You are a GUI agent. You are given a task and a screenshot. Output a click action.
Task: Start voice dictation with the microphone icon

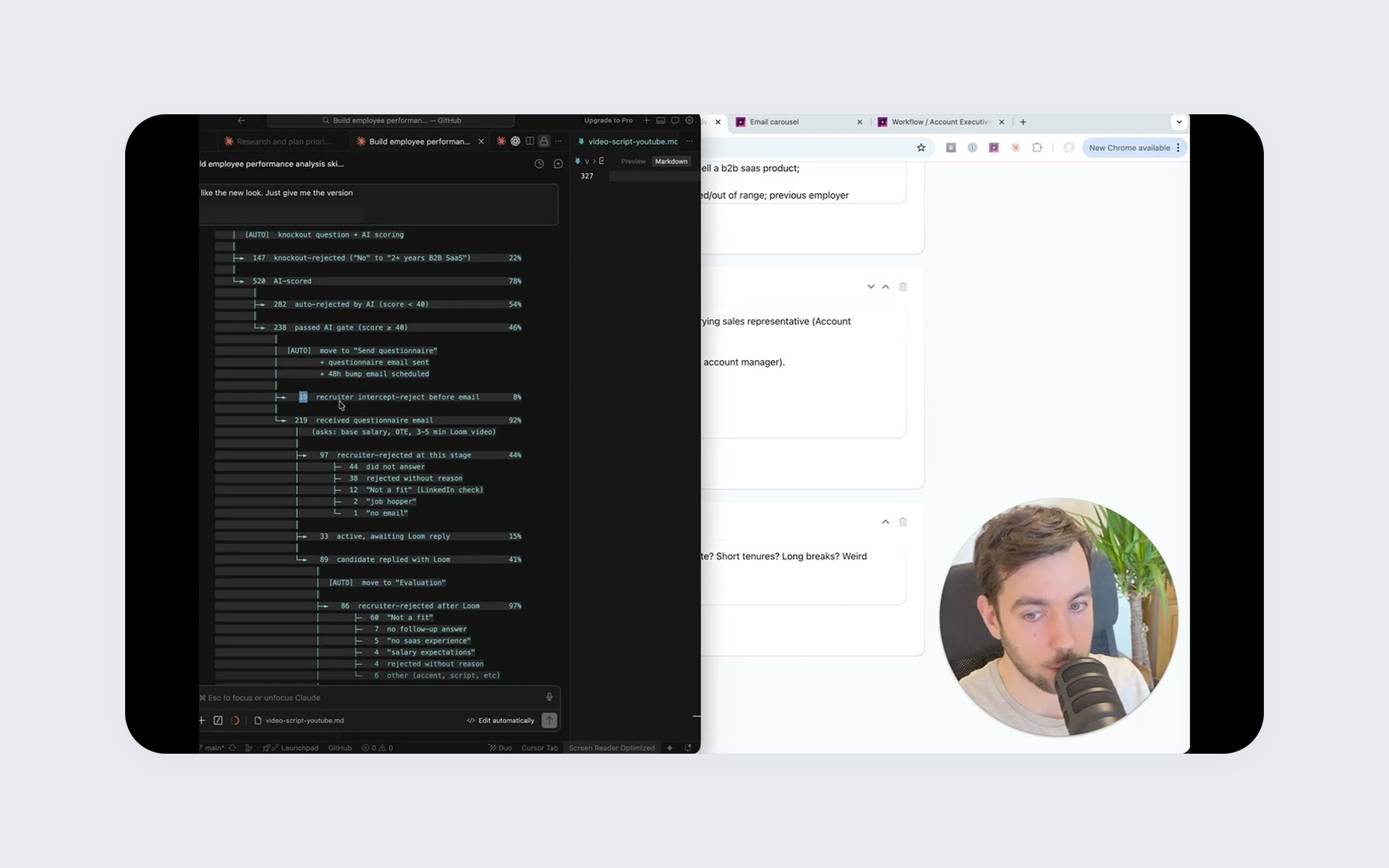coord(549,697)
